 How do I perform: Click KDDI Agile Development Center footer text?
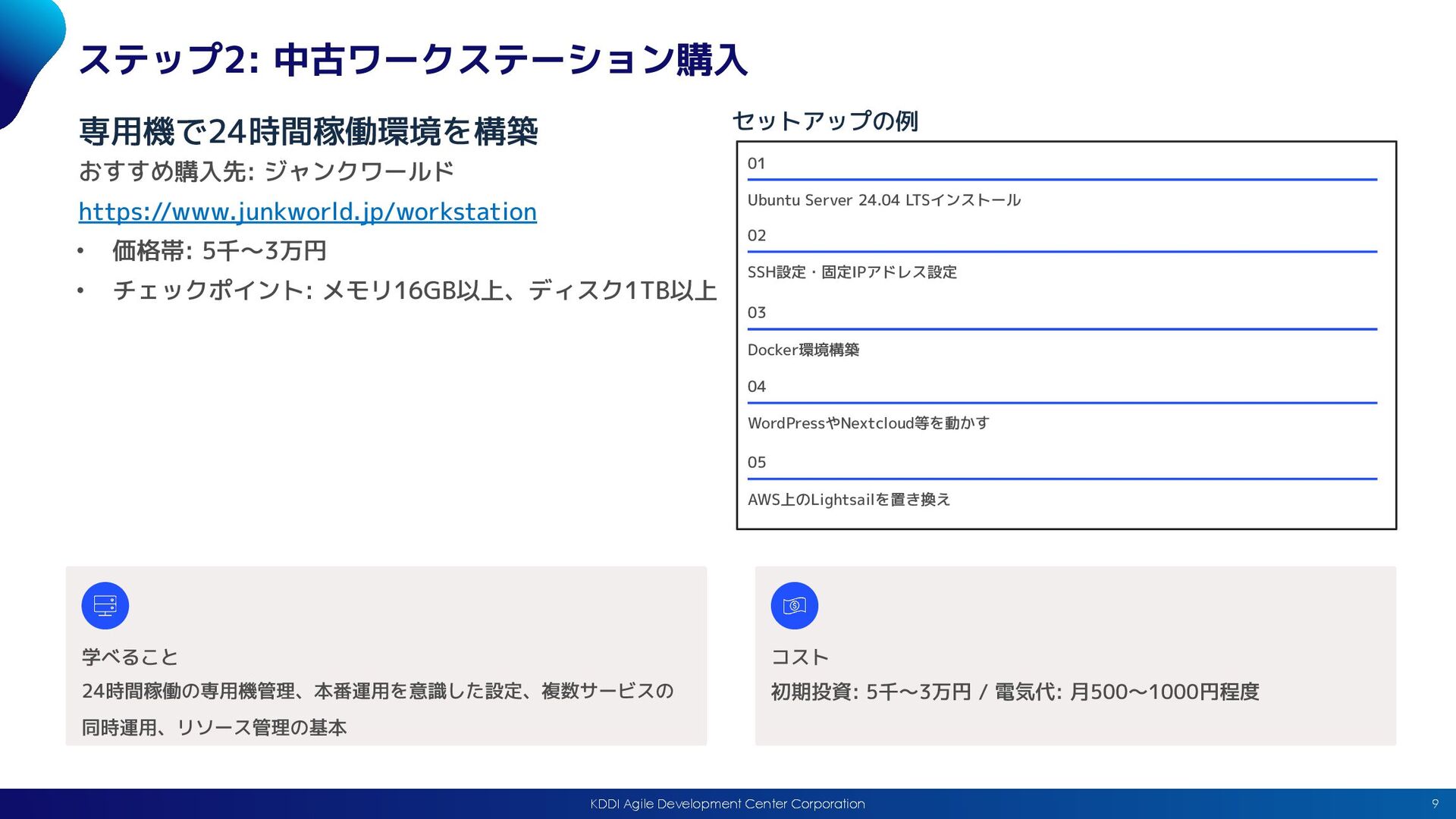(727, 804)
